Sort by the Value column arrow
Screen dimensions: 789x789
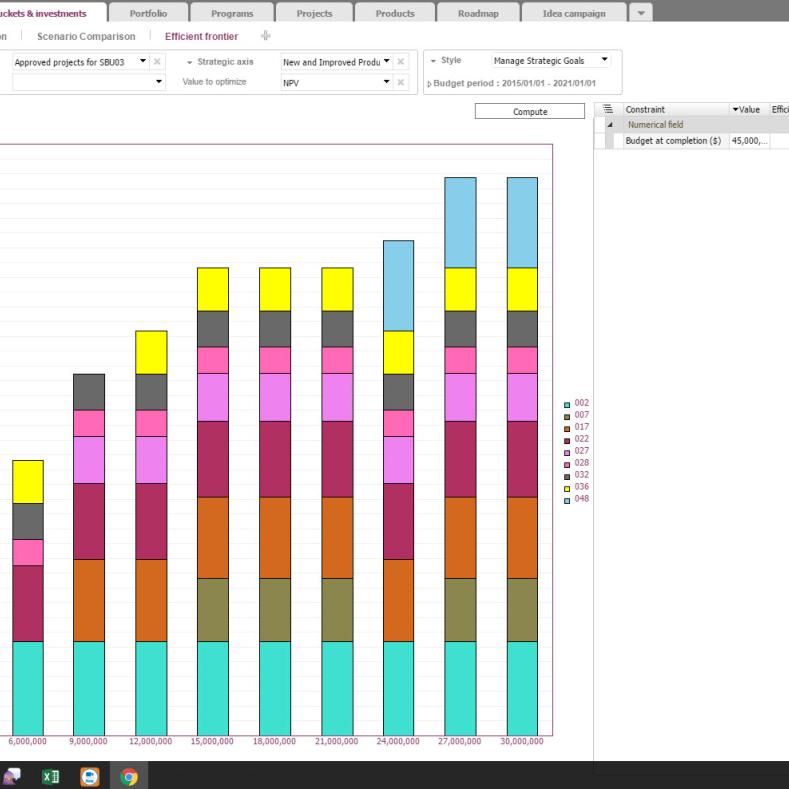(735, 109)
